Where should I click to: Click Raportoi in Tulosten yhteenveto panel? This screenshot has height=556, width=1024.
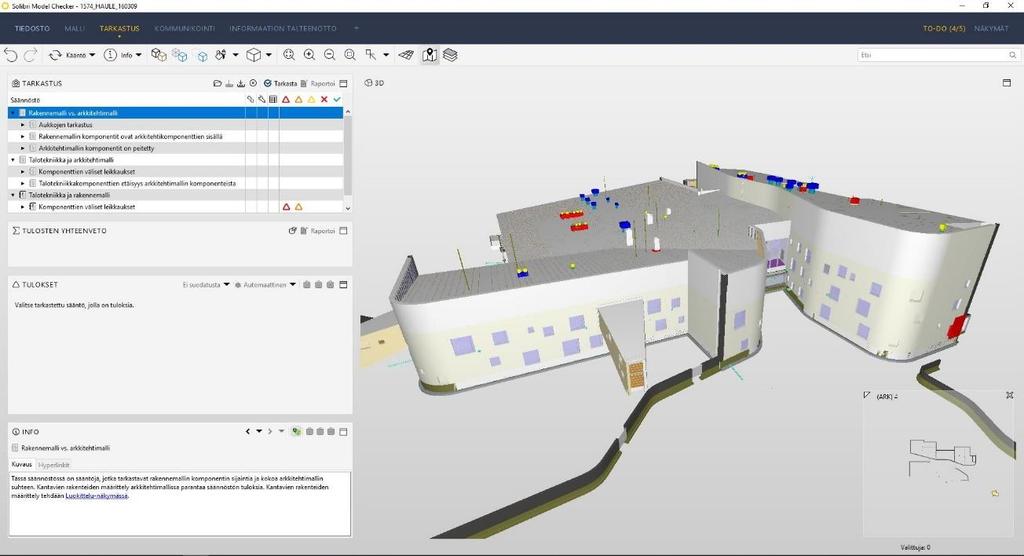[318, 231]
